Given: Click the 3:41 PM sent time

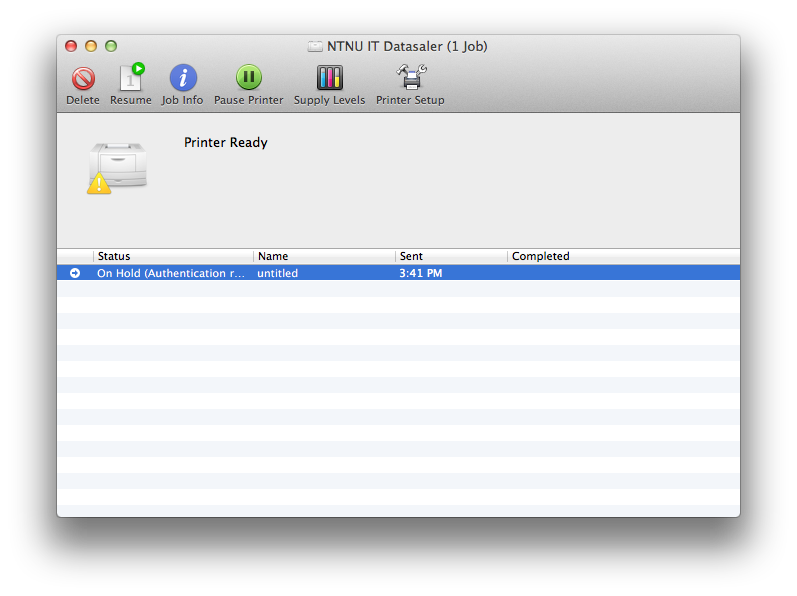Looking at the screenshot, I should [421, 273].
